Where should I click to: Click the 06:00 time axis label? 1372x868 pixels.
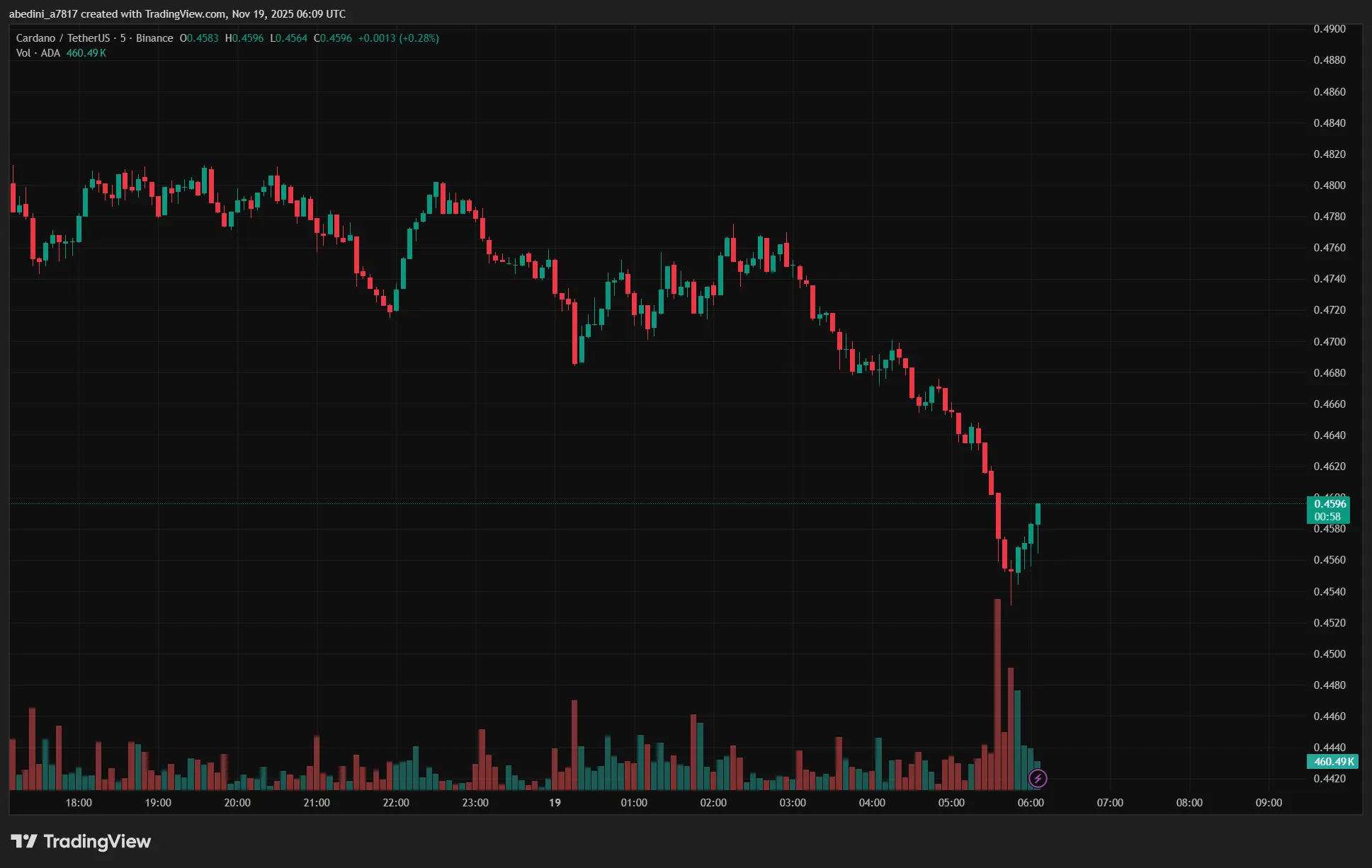[1031, 802]
